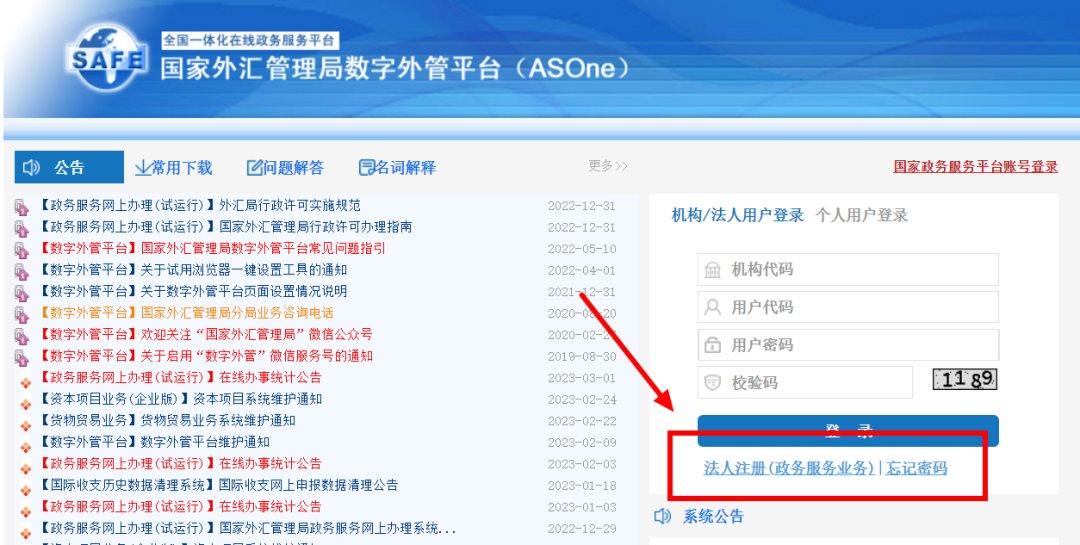The height and width of the screenshot is (545, 1080).
Task: Open 国家政务服务平台账号登录 link
Action: point(975,166)
